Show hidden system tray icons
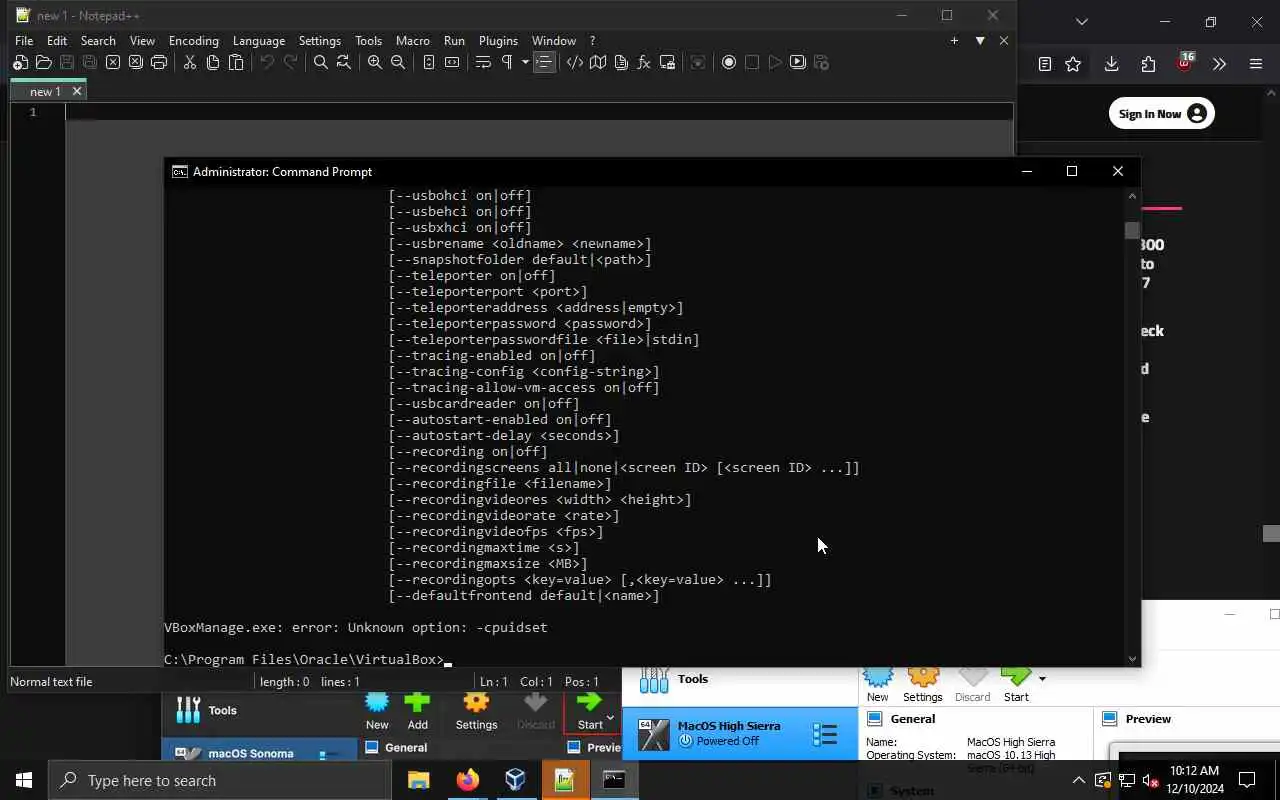 [1078, 780]
